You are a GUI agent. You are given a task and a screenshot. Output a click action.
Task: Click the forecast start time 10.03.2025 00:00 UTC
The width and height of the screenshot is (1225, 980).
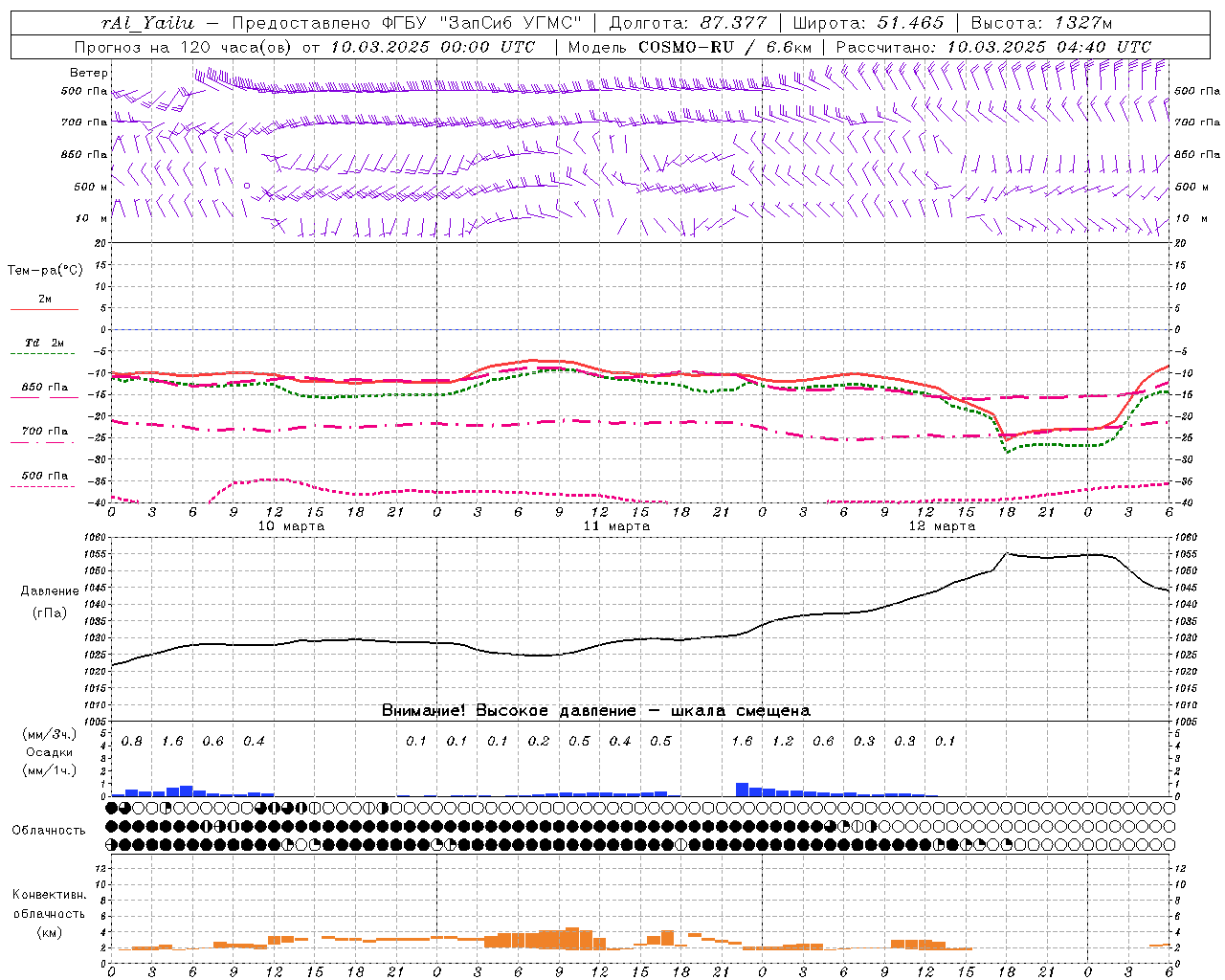(433, 47)
